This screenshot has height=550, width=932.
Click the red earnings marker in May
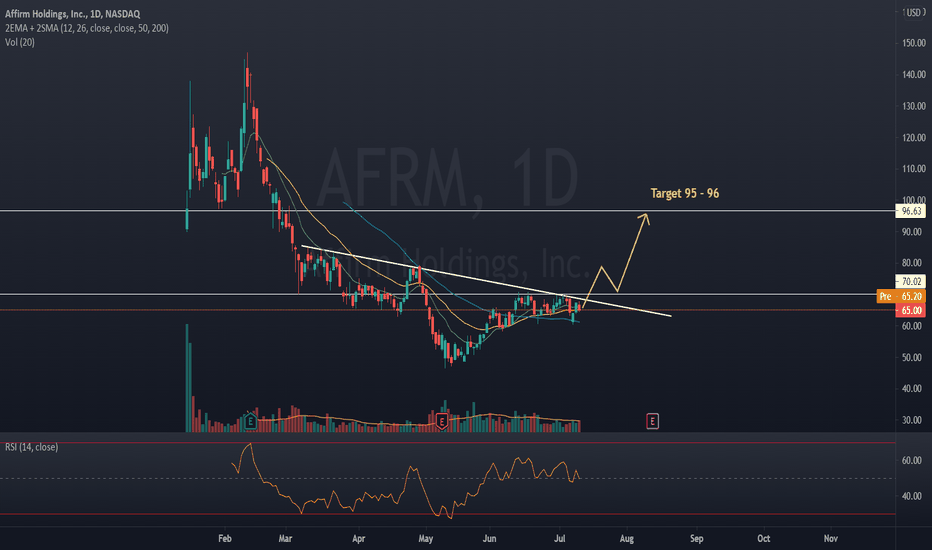pyautogui.click(x=442, y=422)
